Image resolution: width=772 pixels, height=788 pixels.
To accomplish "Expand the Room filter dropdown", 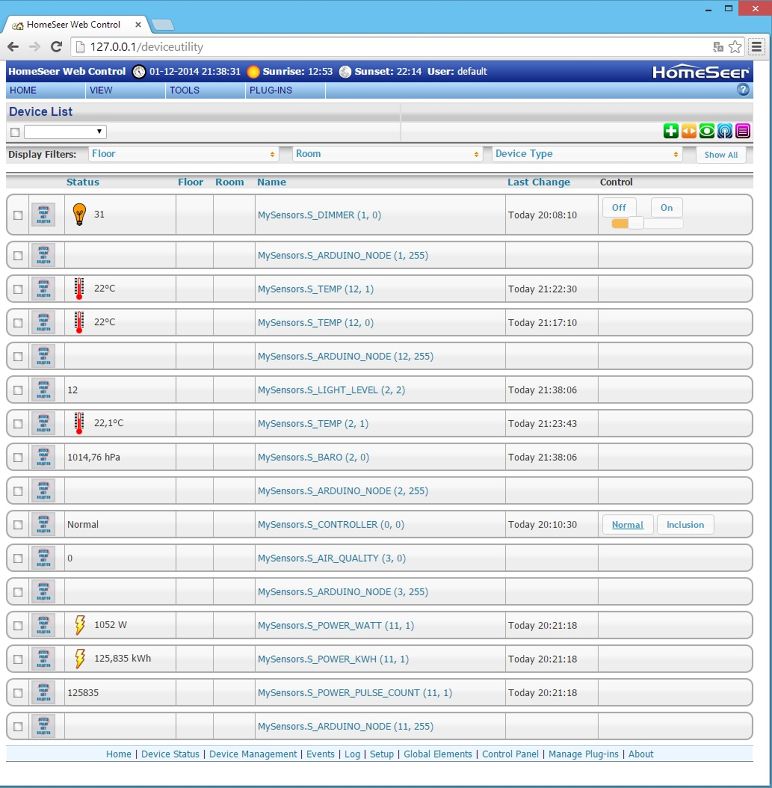I will (387, 154).
